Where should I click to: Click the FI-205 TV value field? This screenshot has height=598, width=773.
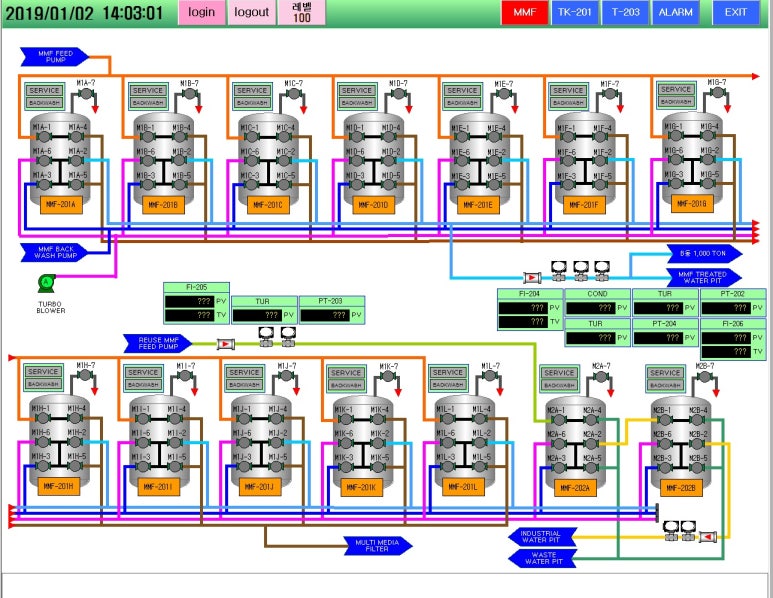click(189, 315)
